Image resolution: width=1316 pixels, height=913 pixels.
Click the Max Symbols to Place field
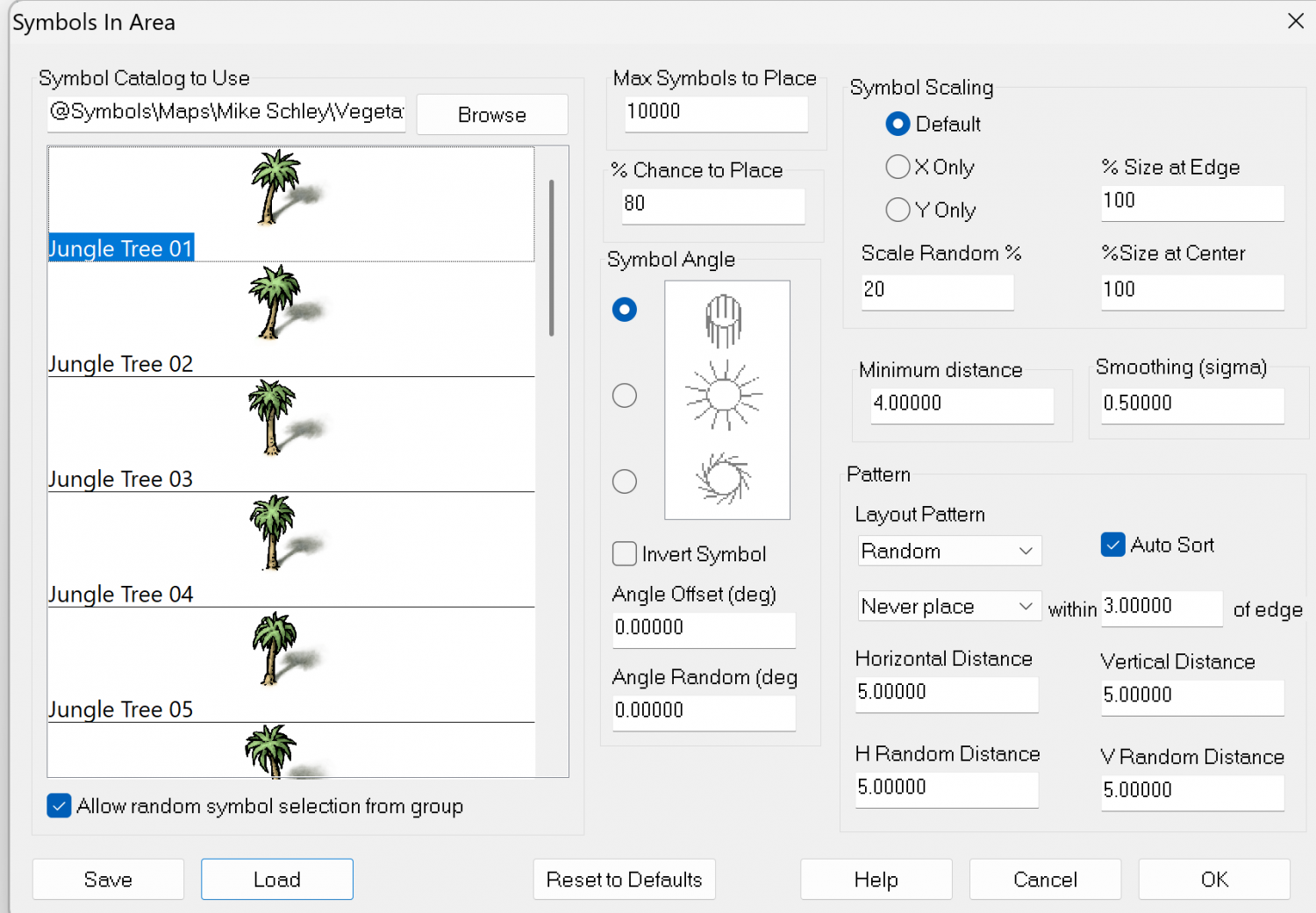coord(715,112)
